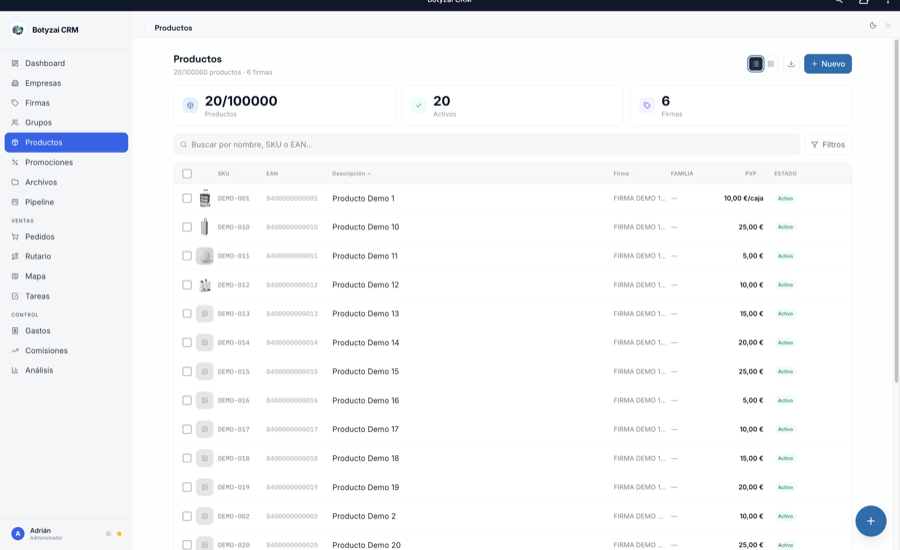Toggle the select-all products checkbox
Viewport: 900px width, 550px height.
pyautogui.click(x=187, y=173)
